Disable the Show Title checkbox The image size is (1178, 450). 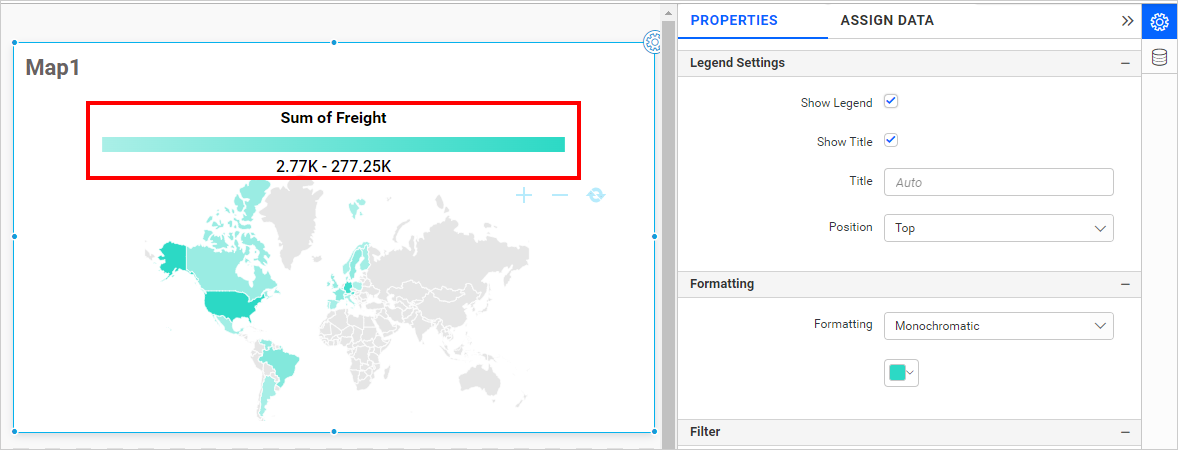tap(891, 141)
